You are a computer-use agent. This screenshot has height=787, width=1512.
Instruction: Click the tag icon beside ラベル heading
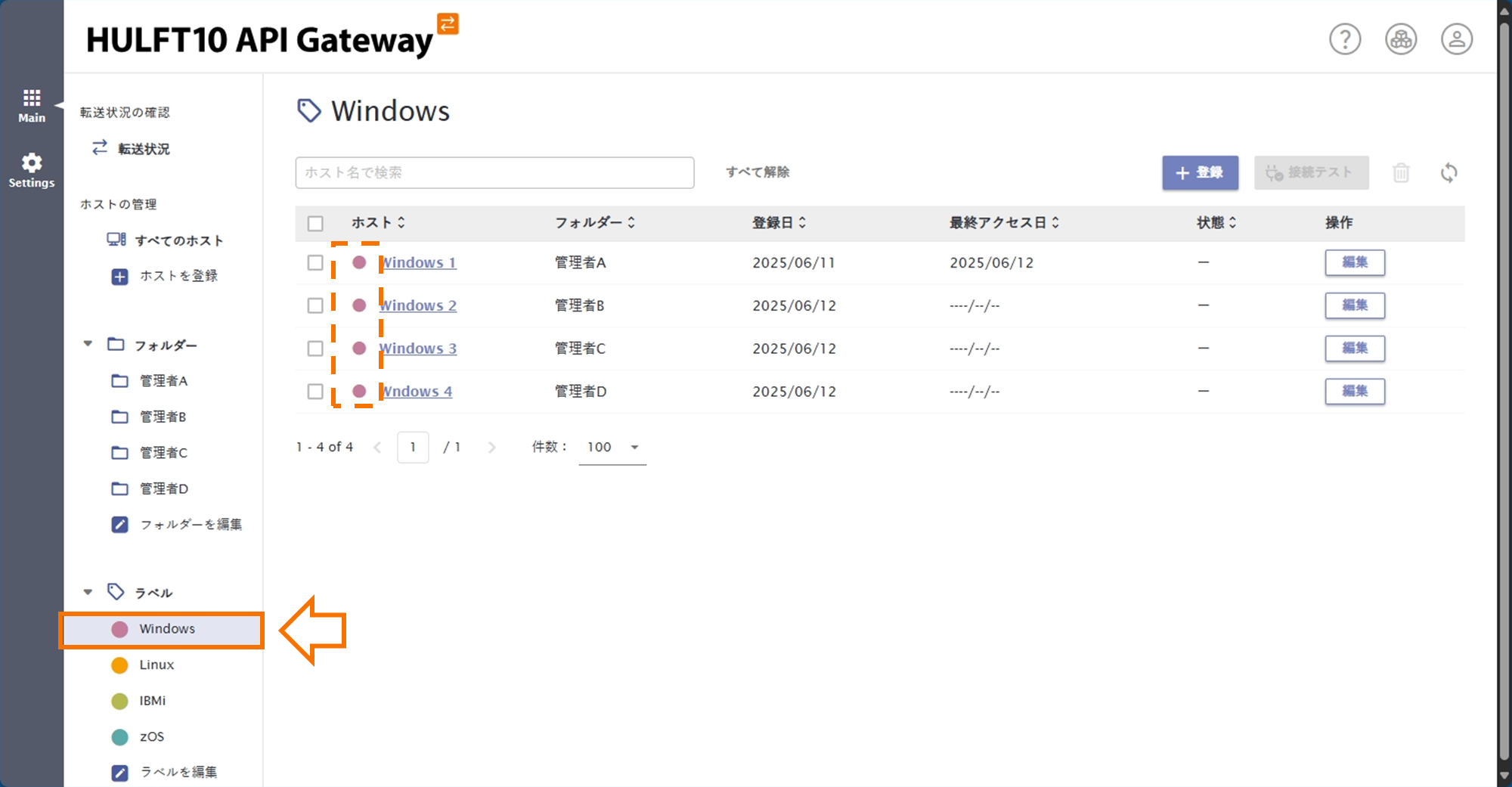click(x=116, y=592)
